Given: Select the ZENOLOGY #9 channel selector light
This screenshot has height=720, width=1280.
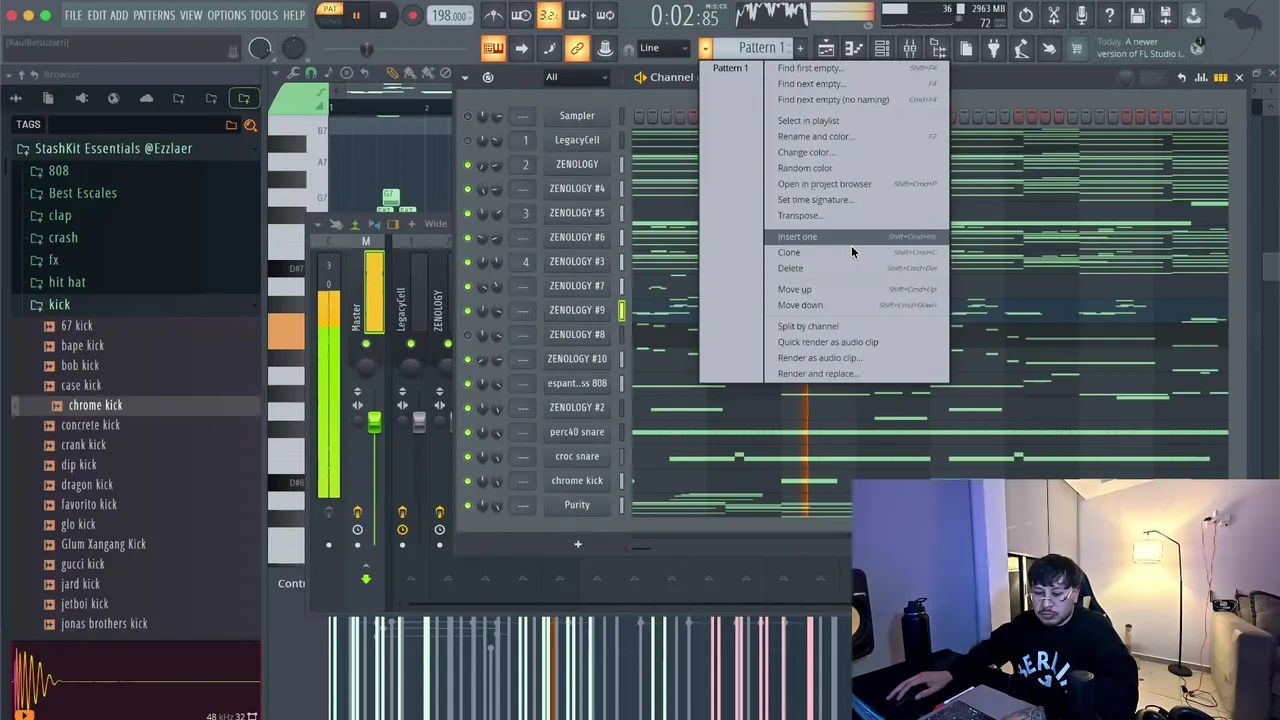Looking at the screenshot, I should 621,310.
